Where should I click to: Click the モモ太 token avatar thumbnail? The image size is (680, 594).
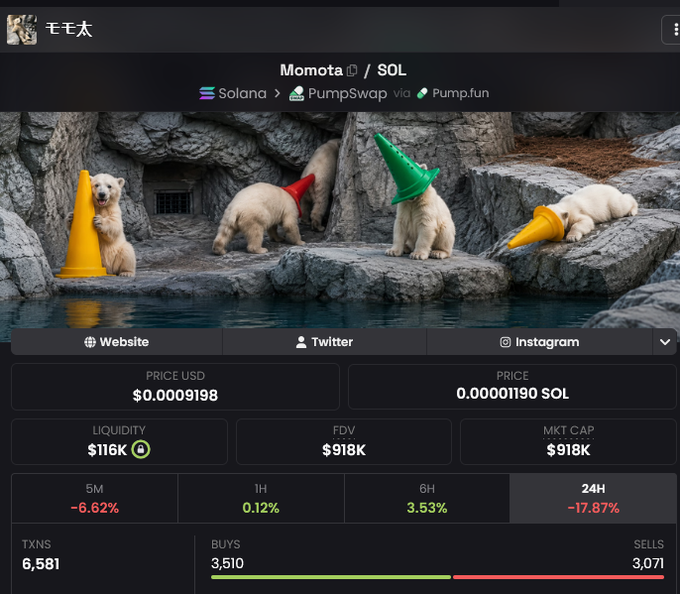coord(22,30)
